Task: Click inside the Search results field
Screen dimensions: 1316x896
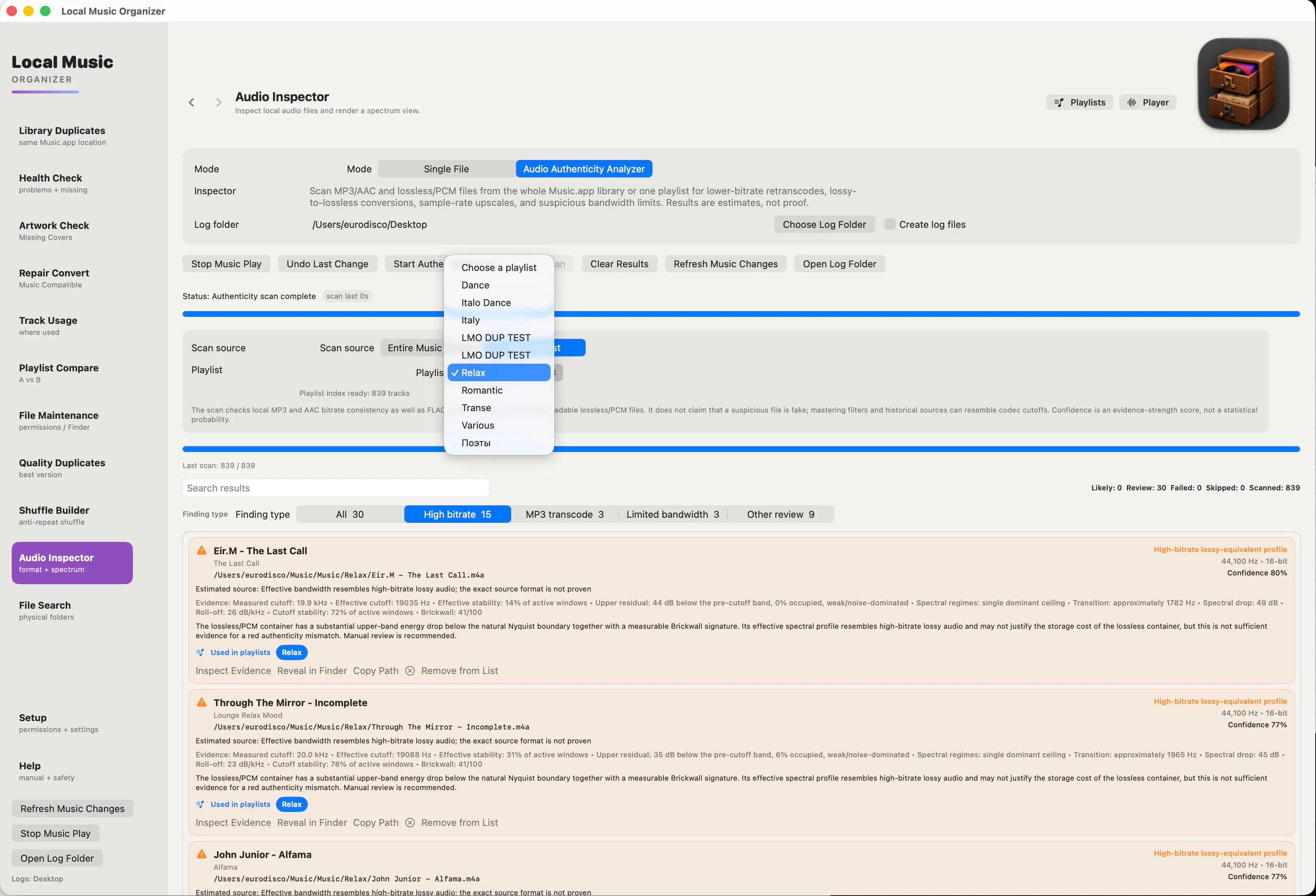Action: (336, 488)
